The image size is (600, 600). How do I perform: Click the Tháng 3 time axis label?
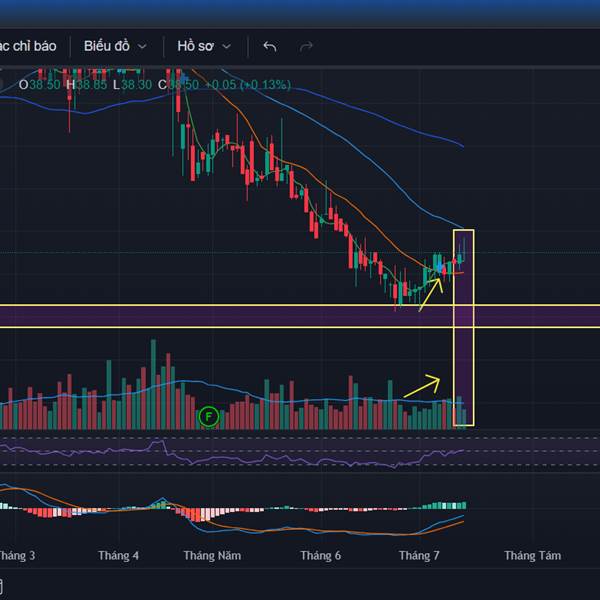(x=17, y=555)
